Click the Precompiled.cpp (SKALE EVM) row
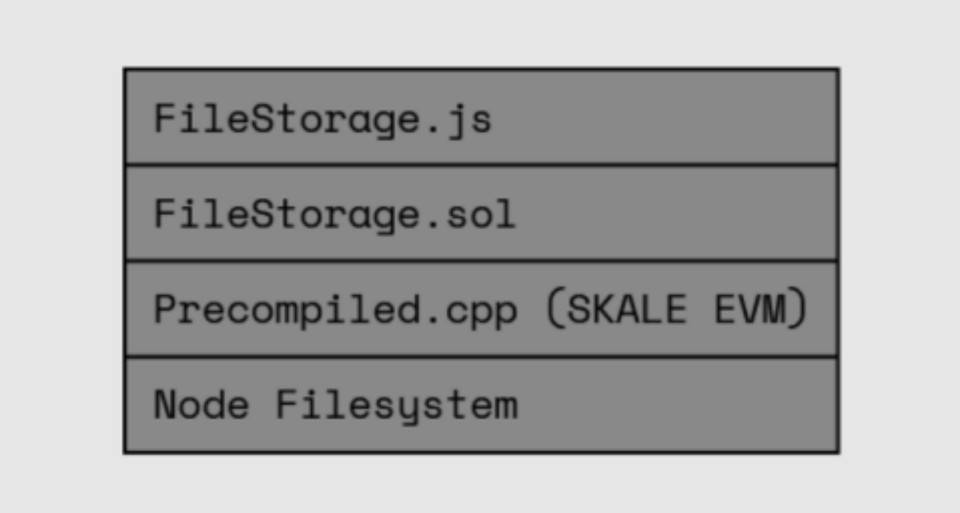Screen dimensions: 960x513 pyautogui.click(x=481, y=309)
